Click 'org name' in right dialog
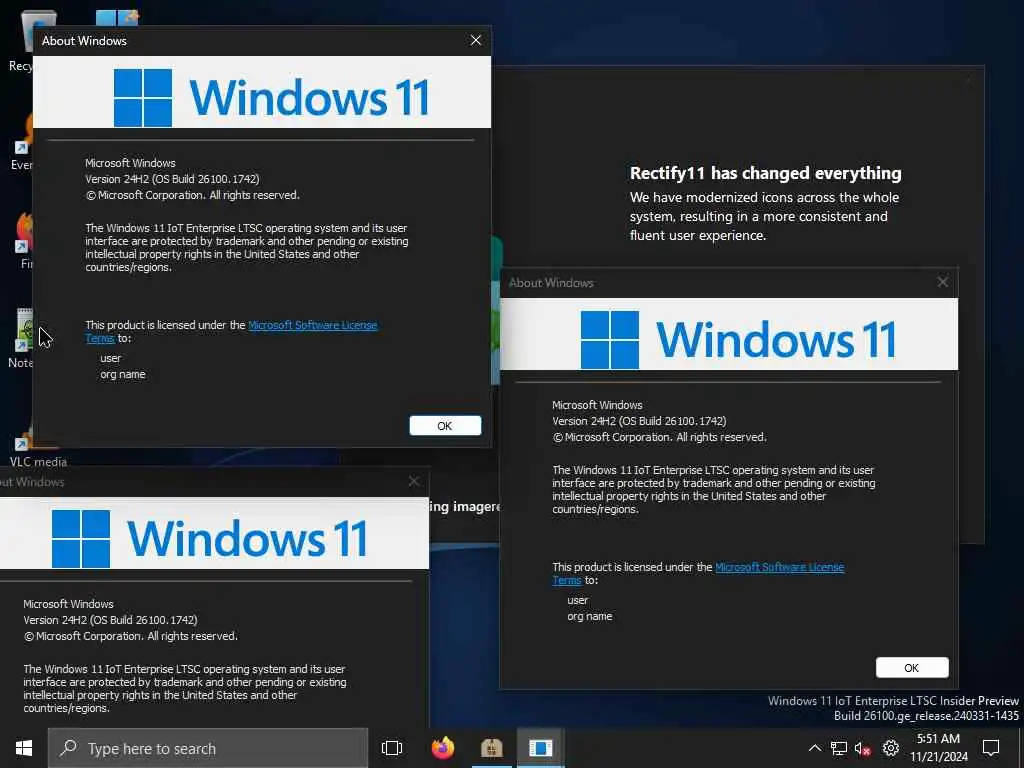The height and width of the screenshot is (768, 1024). pyautogui.click(x=590, y=616)
